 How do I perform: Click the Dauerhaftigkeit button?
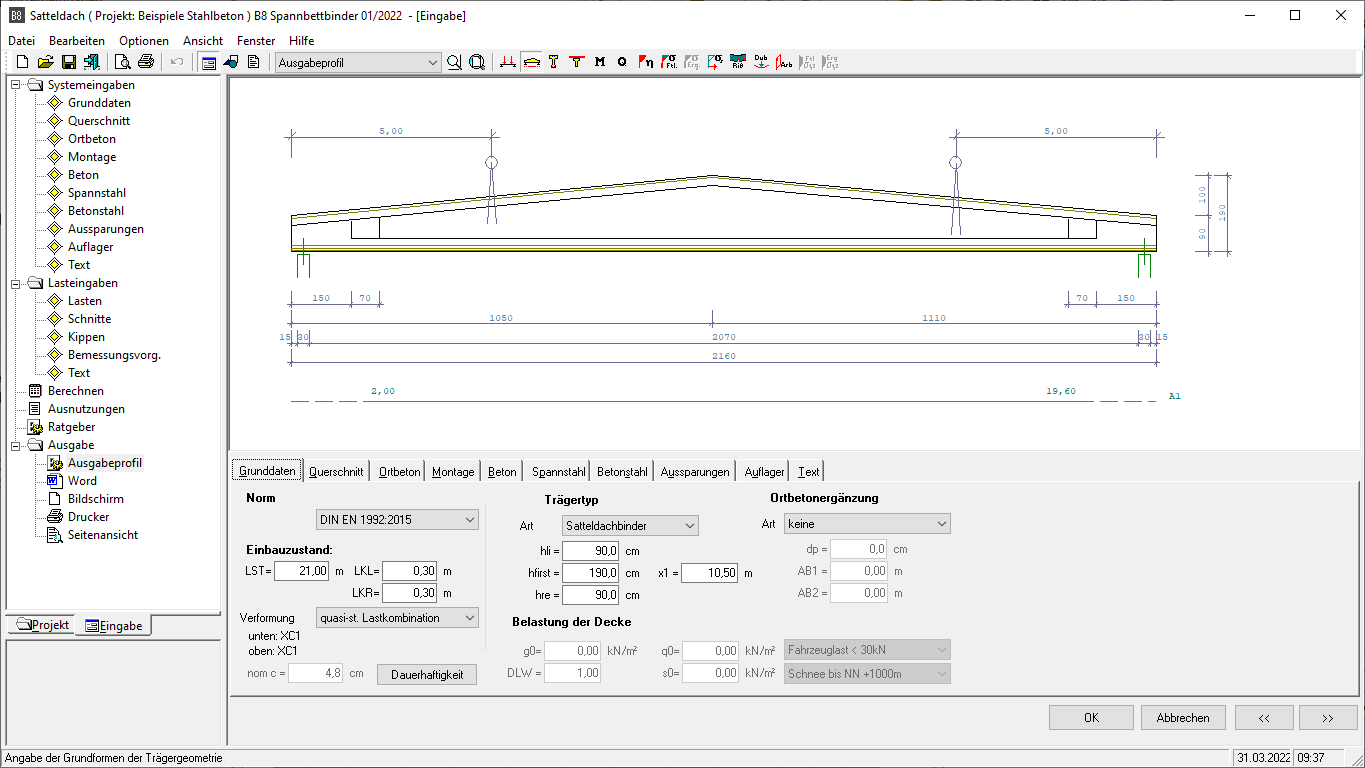click(x=427, y=675)
